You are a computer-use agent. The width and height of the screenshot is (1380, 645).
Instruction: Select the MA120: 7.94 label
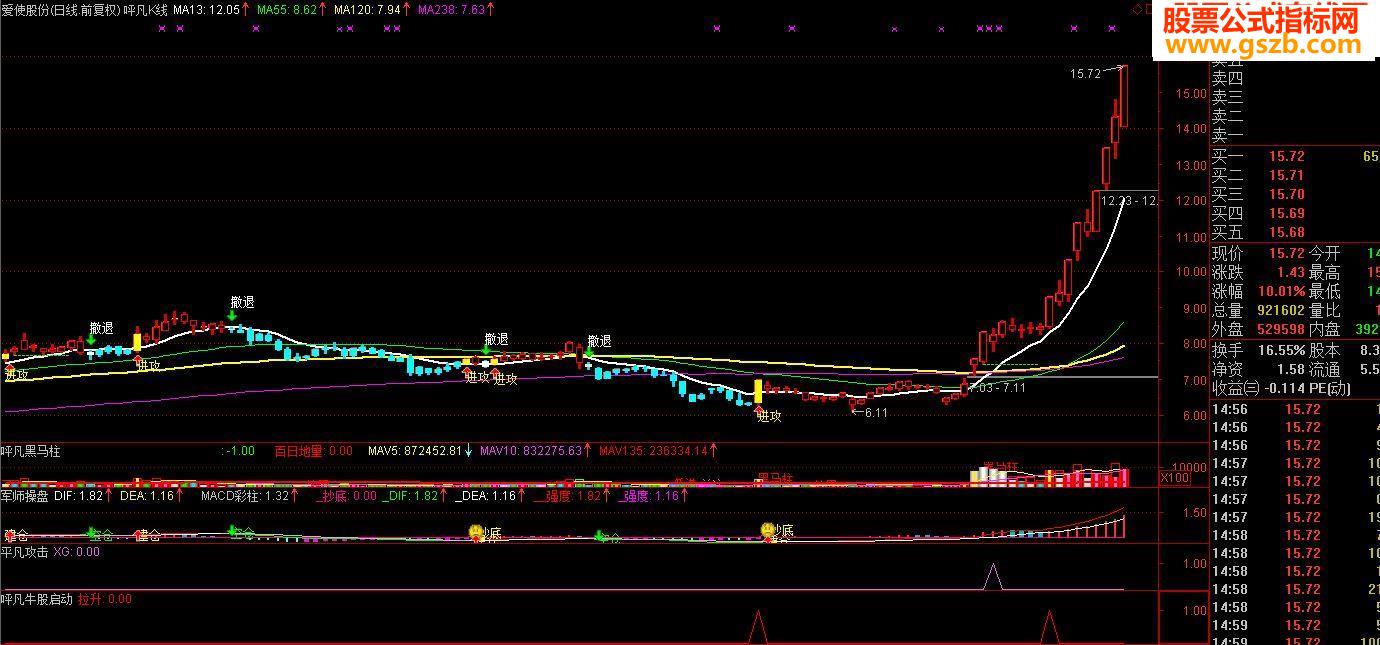372,9
